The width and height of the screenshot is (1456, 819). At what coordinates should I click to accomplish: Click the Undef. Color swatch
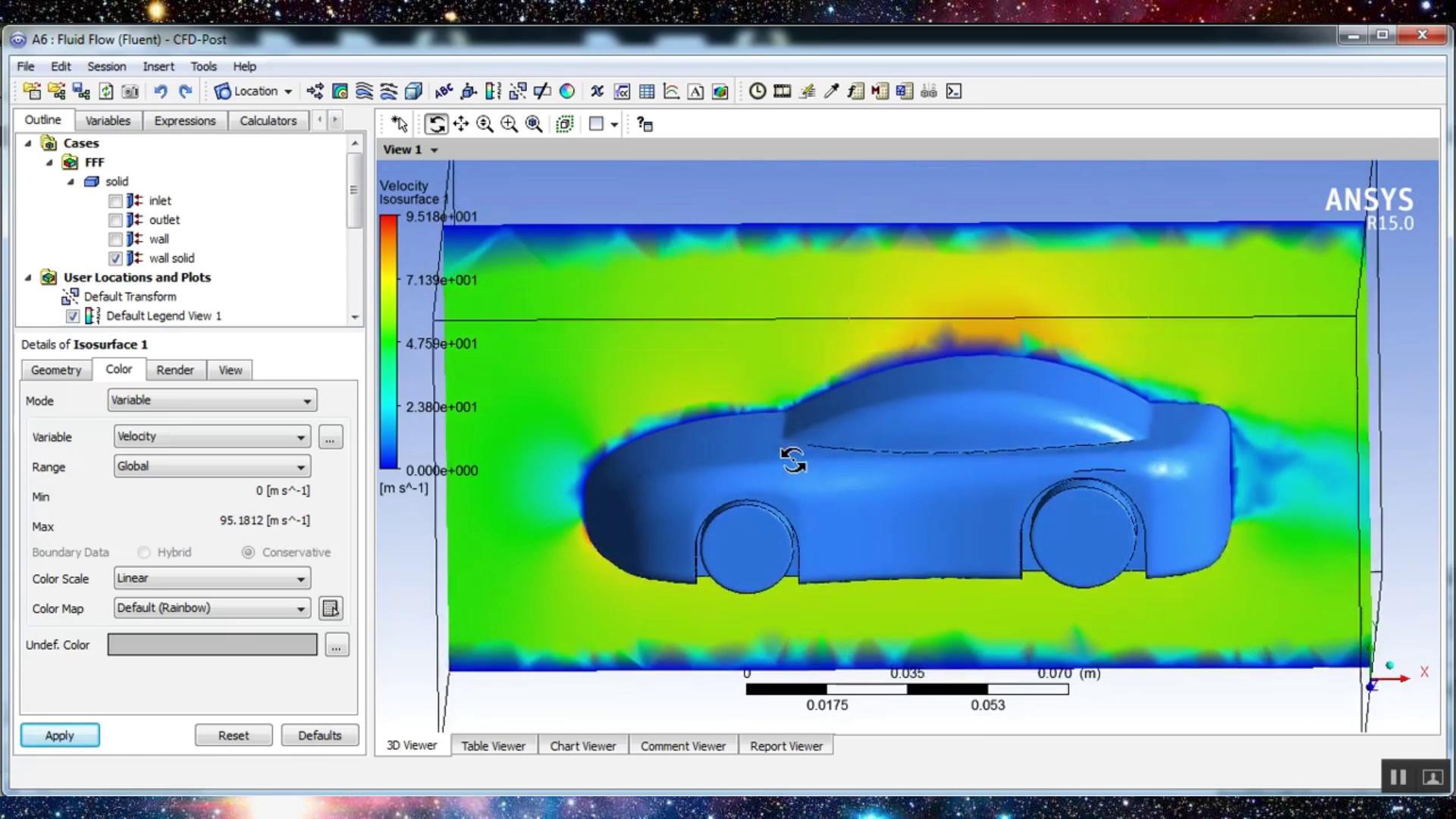[212, 645]
